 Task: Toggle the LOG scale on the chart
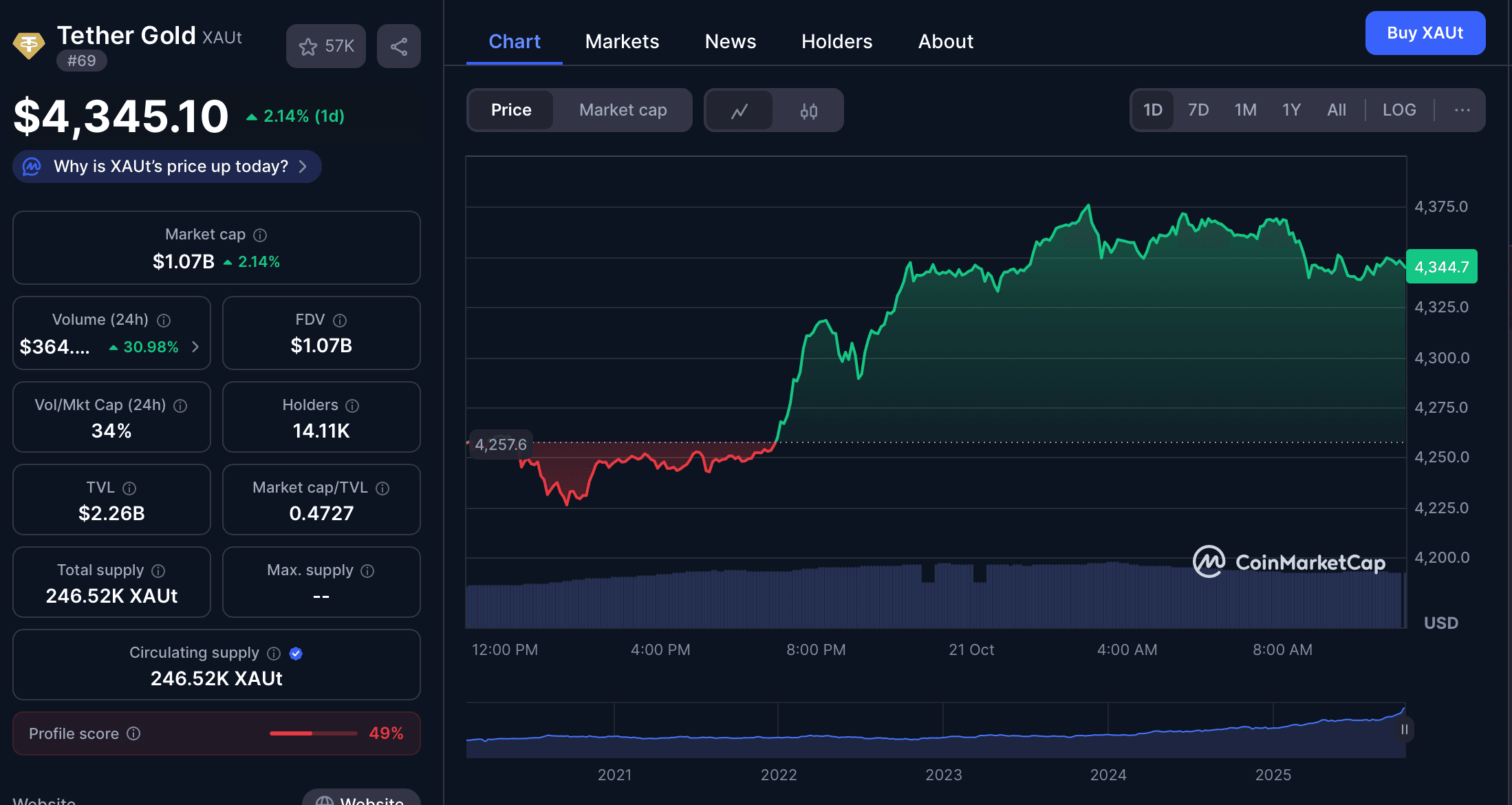point(1398,110)
